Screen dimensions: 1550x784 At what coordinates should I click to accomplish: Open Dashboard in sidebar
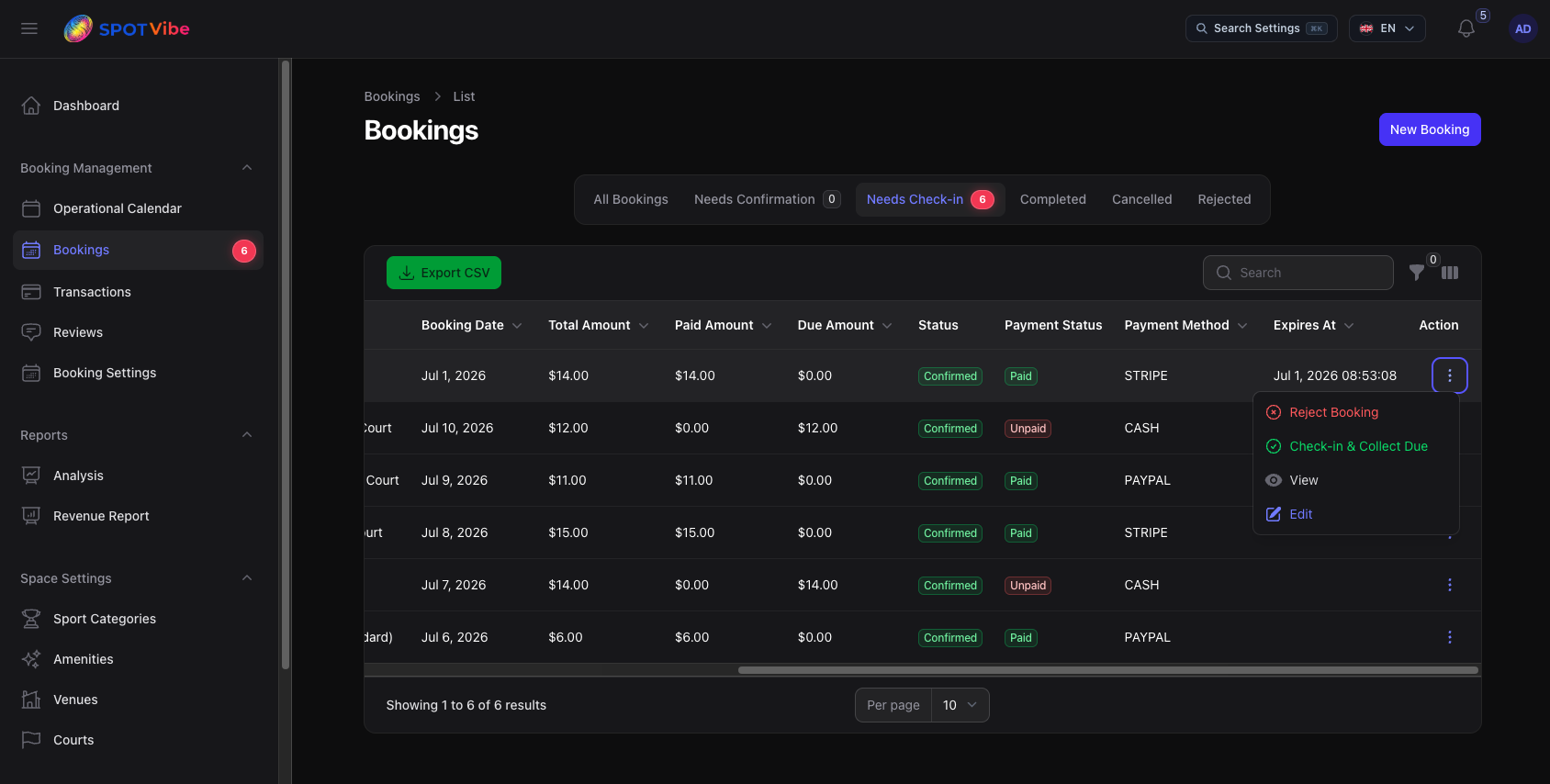click(x=138, y=106)
